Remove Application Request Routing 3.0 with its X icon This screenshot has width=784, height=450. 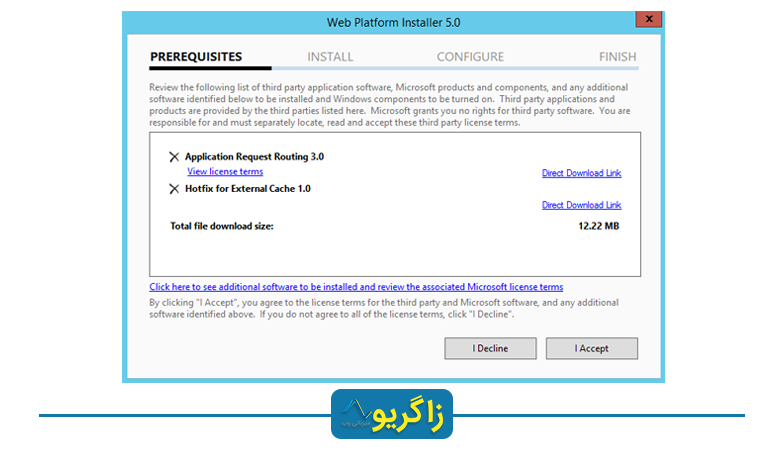coord(174,157)
